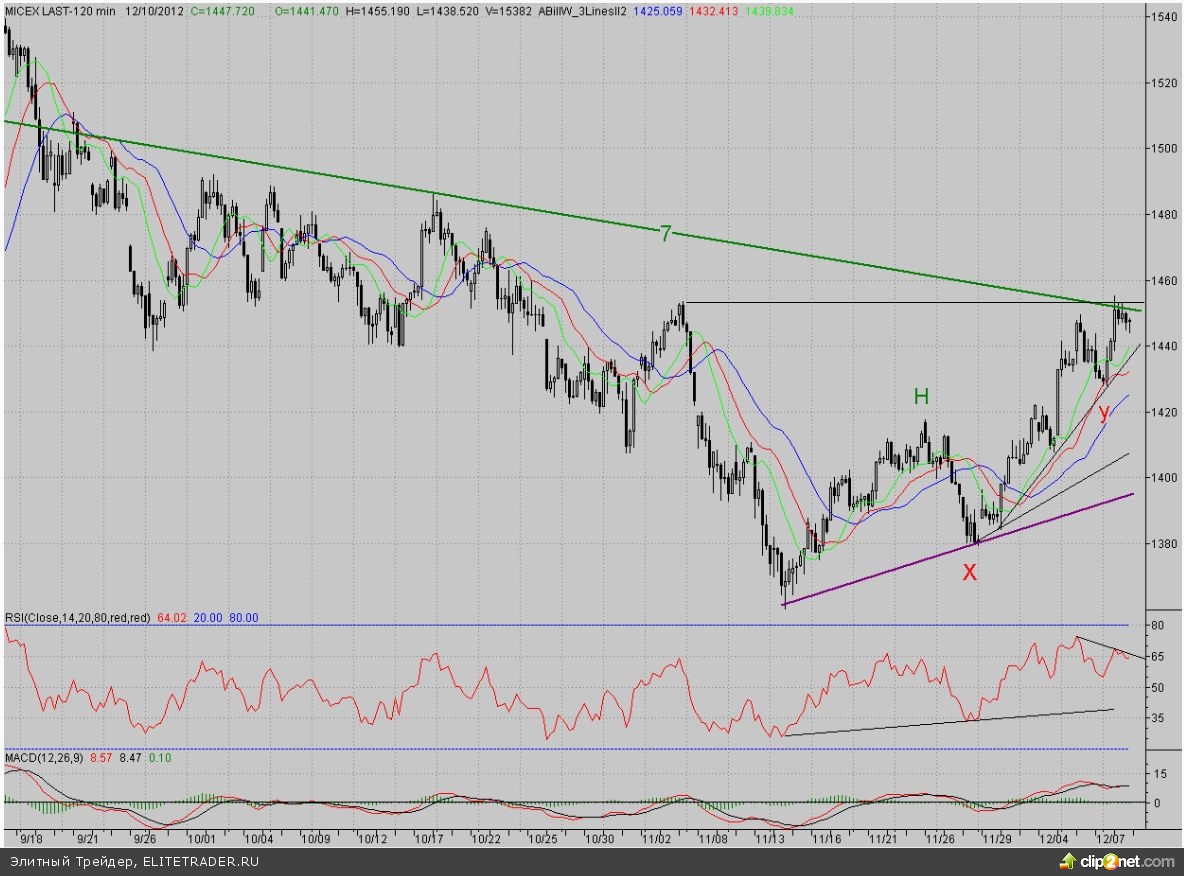Screen dimensions: 1184x876
Task: Select the green "7" trendline label
Action: 665,234
